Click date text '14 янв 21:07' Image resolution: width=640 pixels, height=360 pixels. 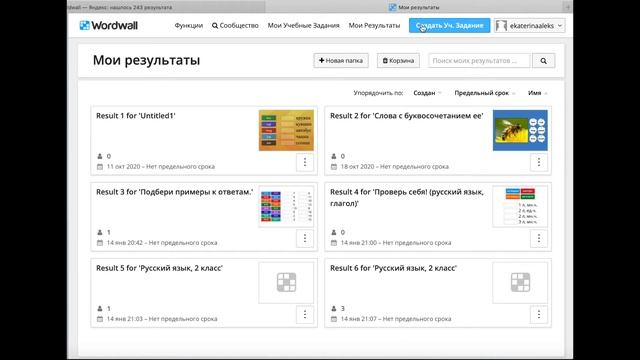(359, 319)
